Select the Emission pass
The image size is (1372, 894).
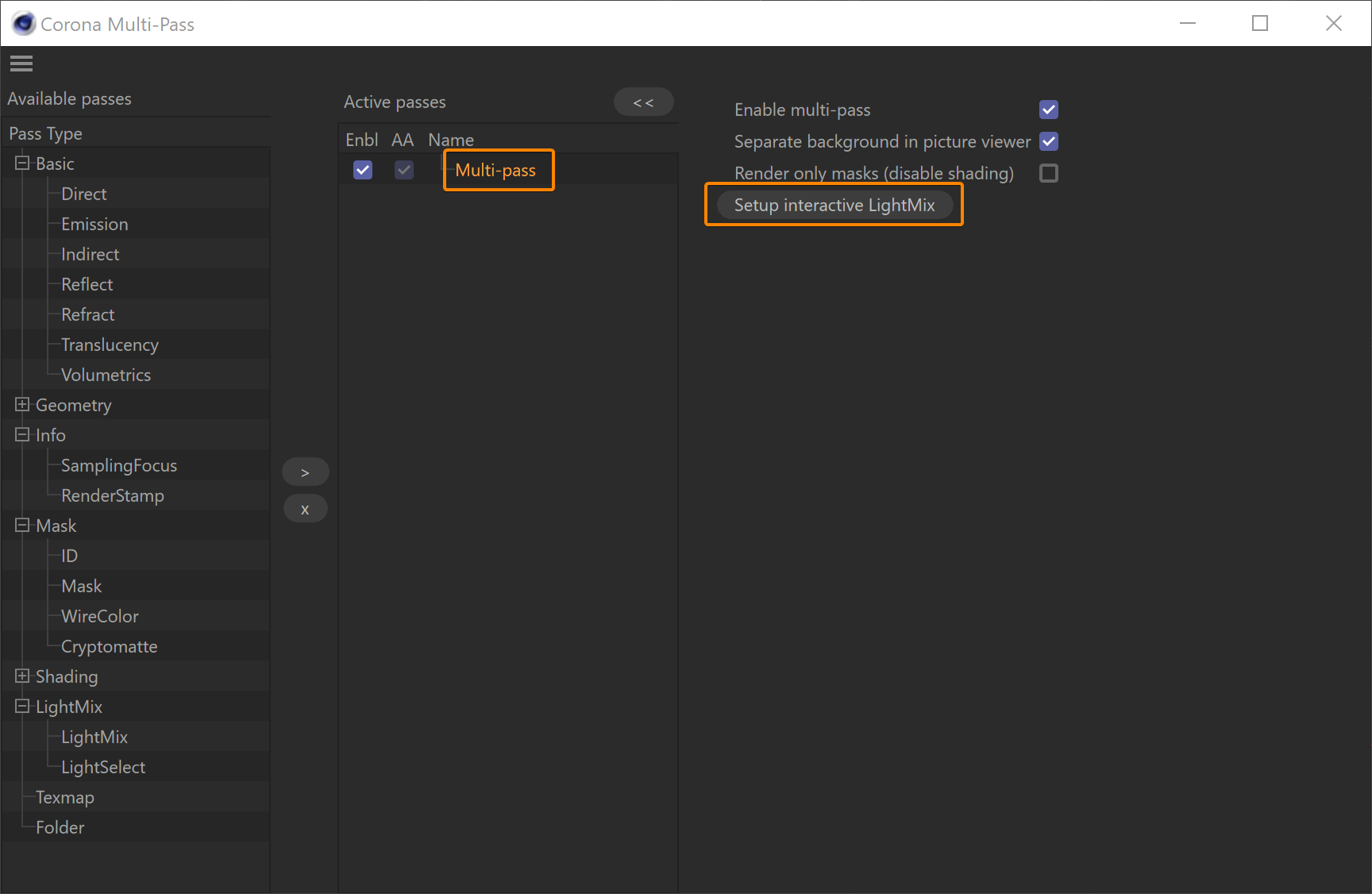(94, 224)
